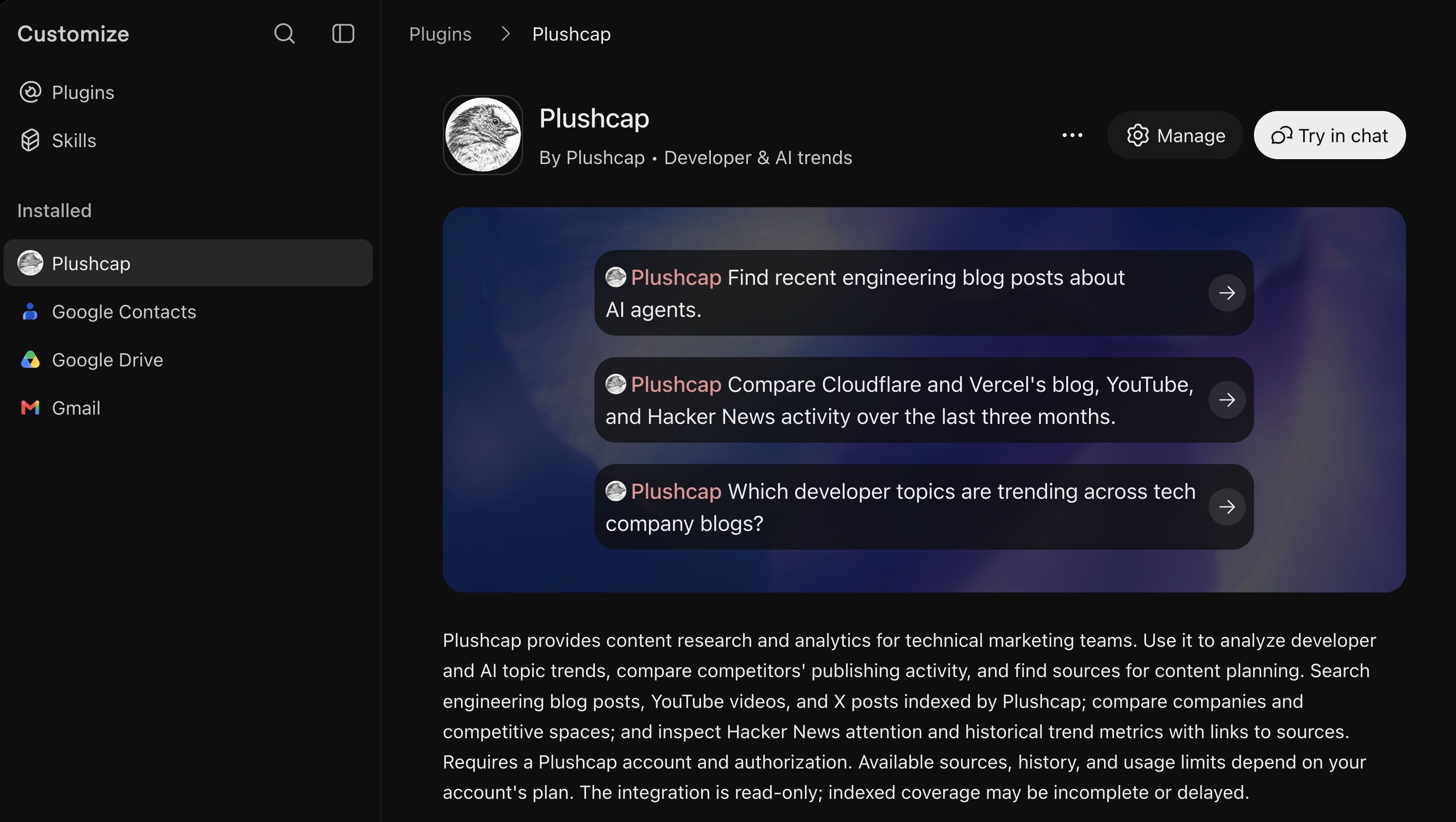Click the 'Customize' sidebar title
This screenshot has width=1456, height=822.
(73, 34)
